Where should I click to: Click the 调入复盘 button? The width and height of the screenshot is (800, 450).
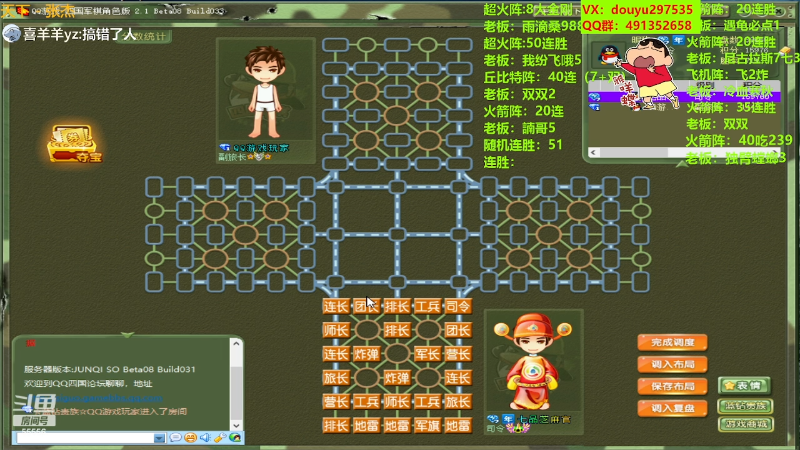(672, 408)
